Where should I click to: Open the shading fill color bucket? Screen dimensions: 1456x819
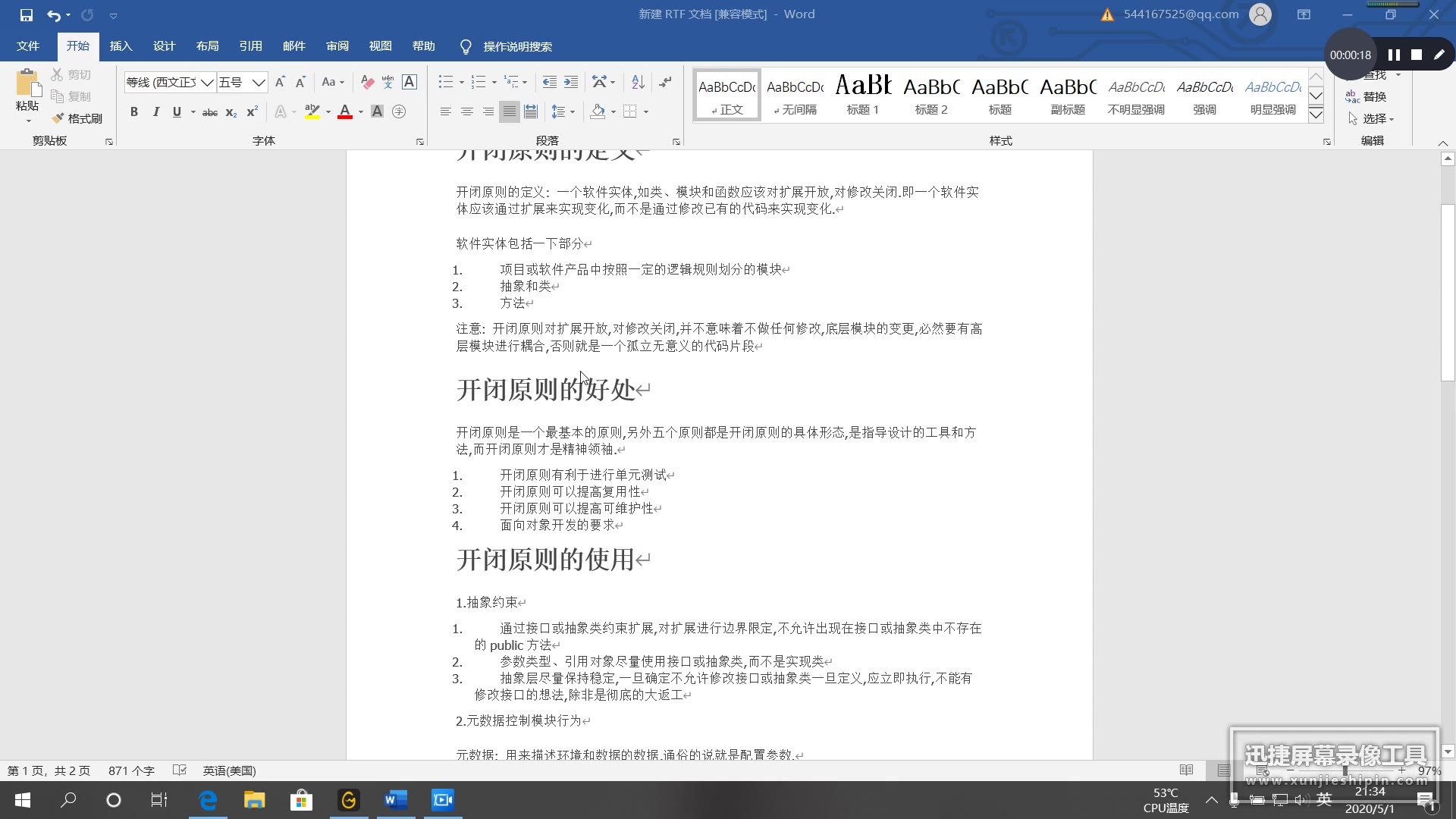coord(598,111)
